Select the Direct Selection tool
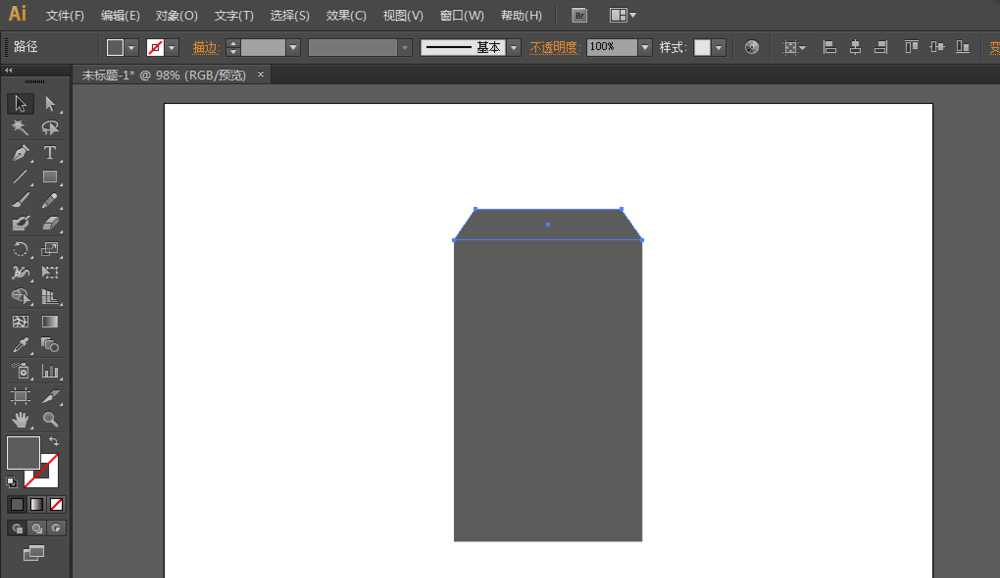Screen dimensions: 1000x578 [x=50, y=103]
